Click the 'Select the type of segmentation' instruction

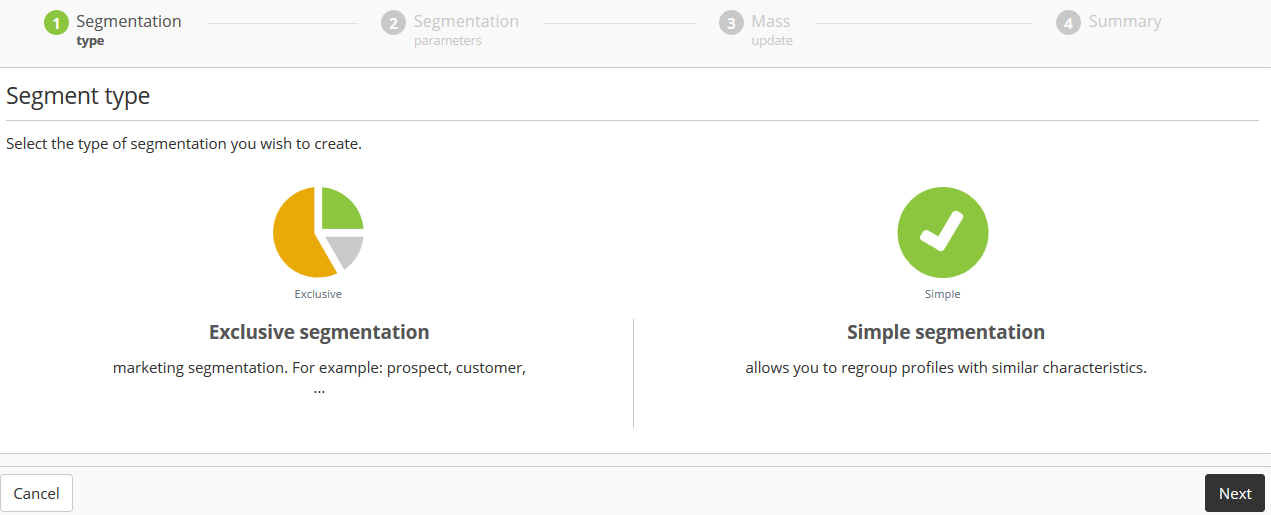[184, 144]
